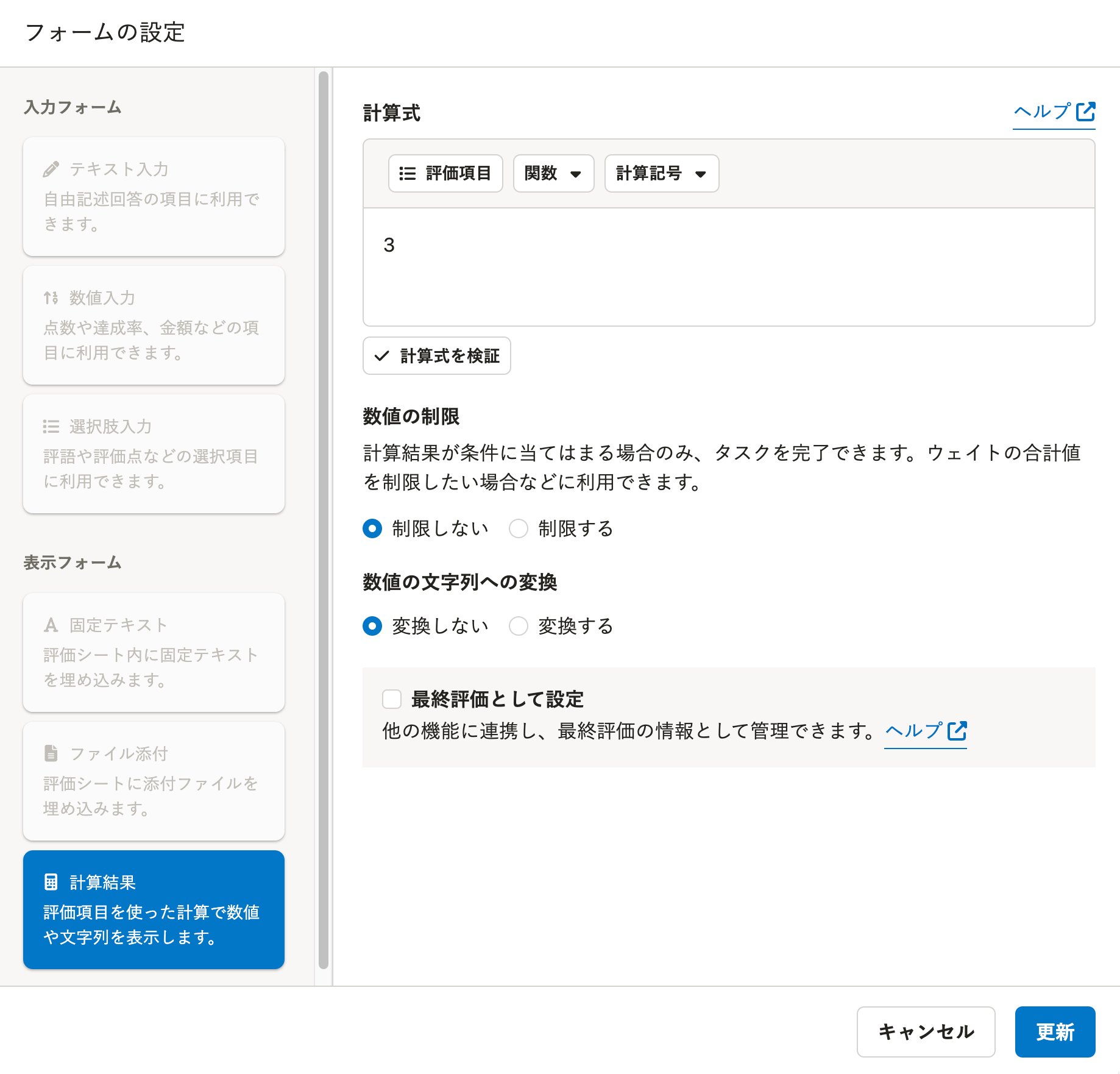
Task: Click the blue 更新 button
Action: point(1055,1032)
